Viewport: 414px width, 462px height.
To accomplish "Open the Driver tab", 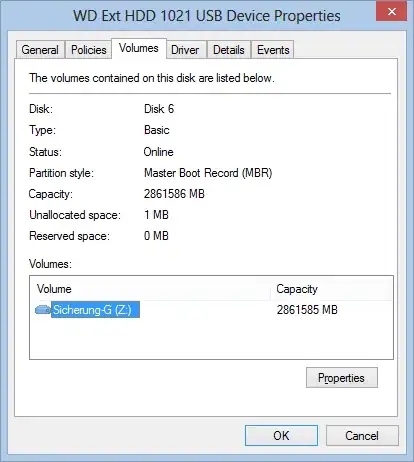I will tap(185, 50).
